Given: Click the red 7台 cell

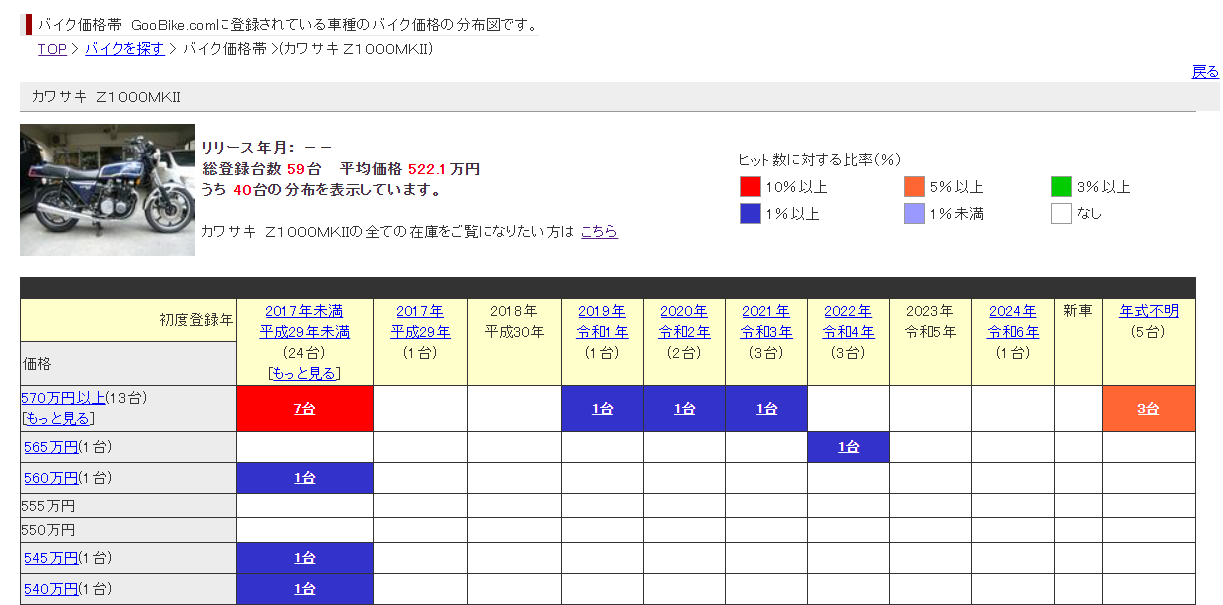Looking at the screenshot, I should tap(305, 408).
